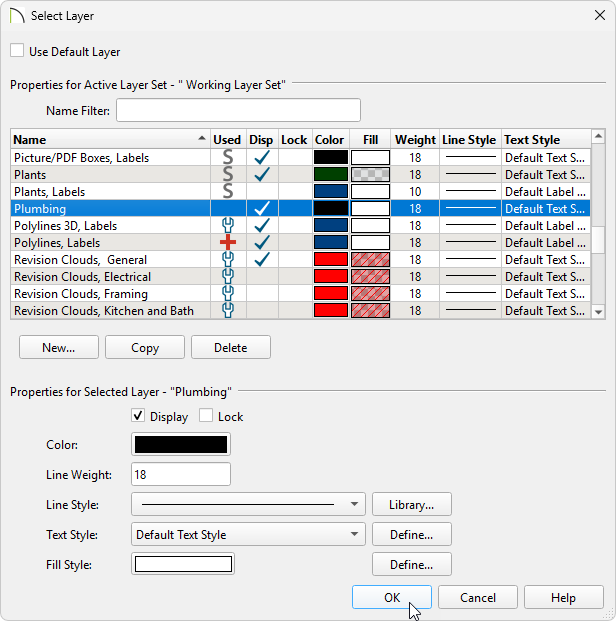The width and height of the screenshot is (616, 621).
Task: Click the Delete button
Action: [231, 347]
